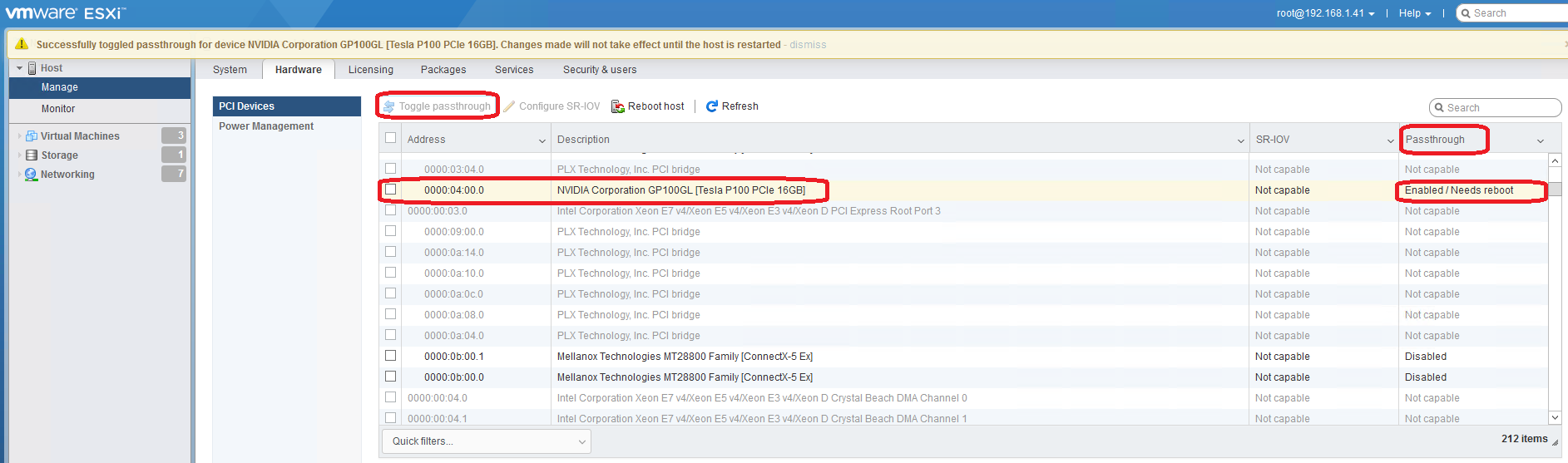The image size is (1568, 463).
Task: Open the Quick filters dropdown
Action: coord(487,441)
